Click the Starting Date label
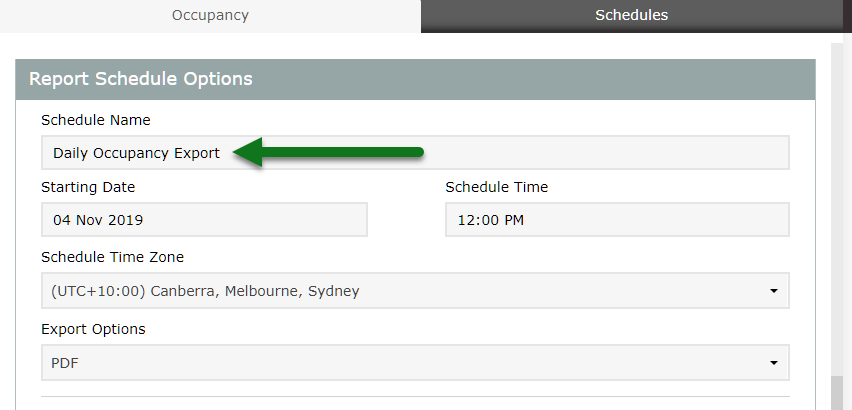Screen dimensions: 852x410 click(88, 187)
